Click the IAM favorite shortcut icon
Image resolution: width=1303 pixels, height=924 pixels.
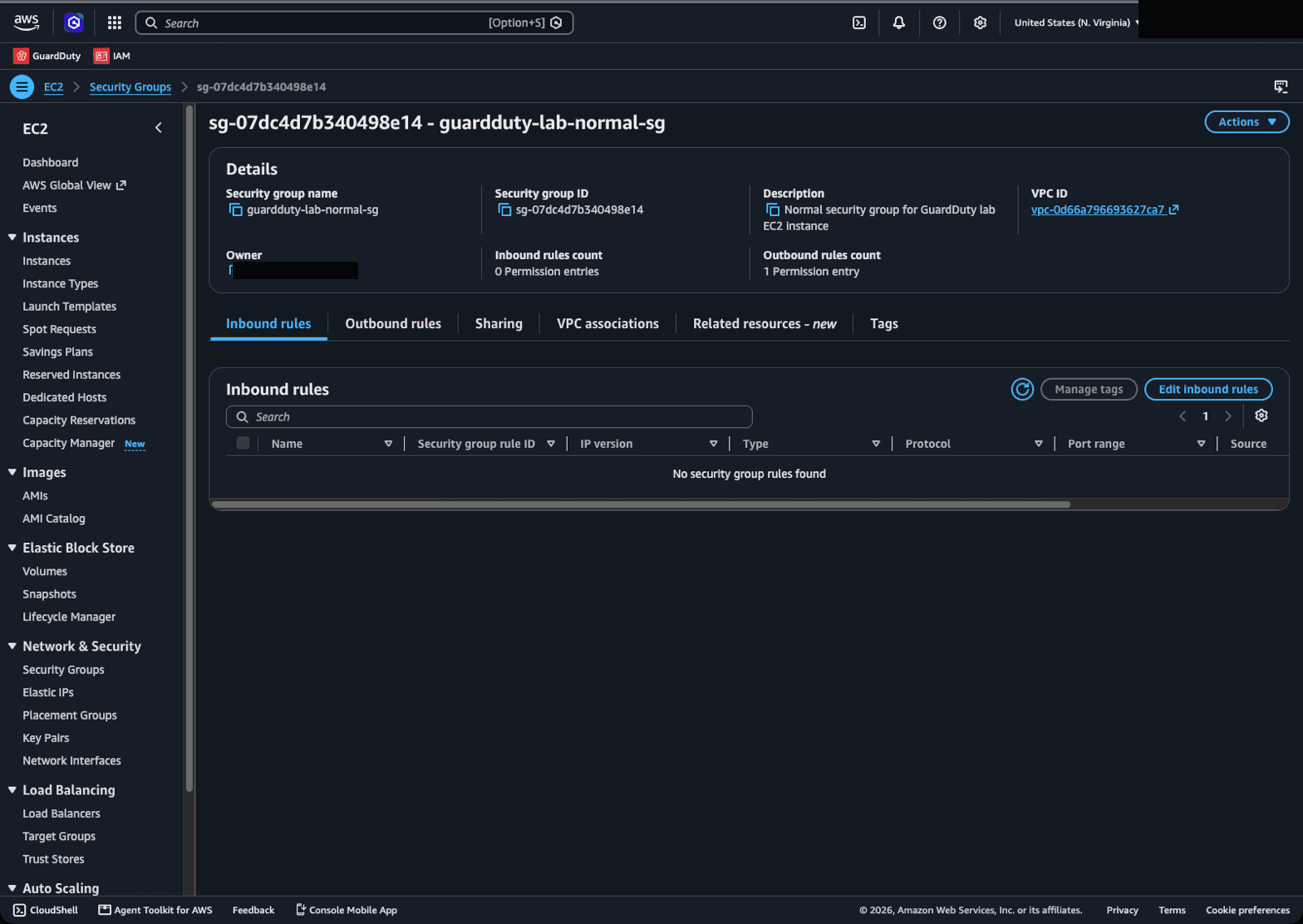[x=101, y=56]
